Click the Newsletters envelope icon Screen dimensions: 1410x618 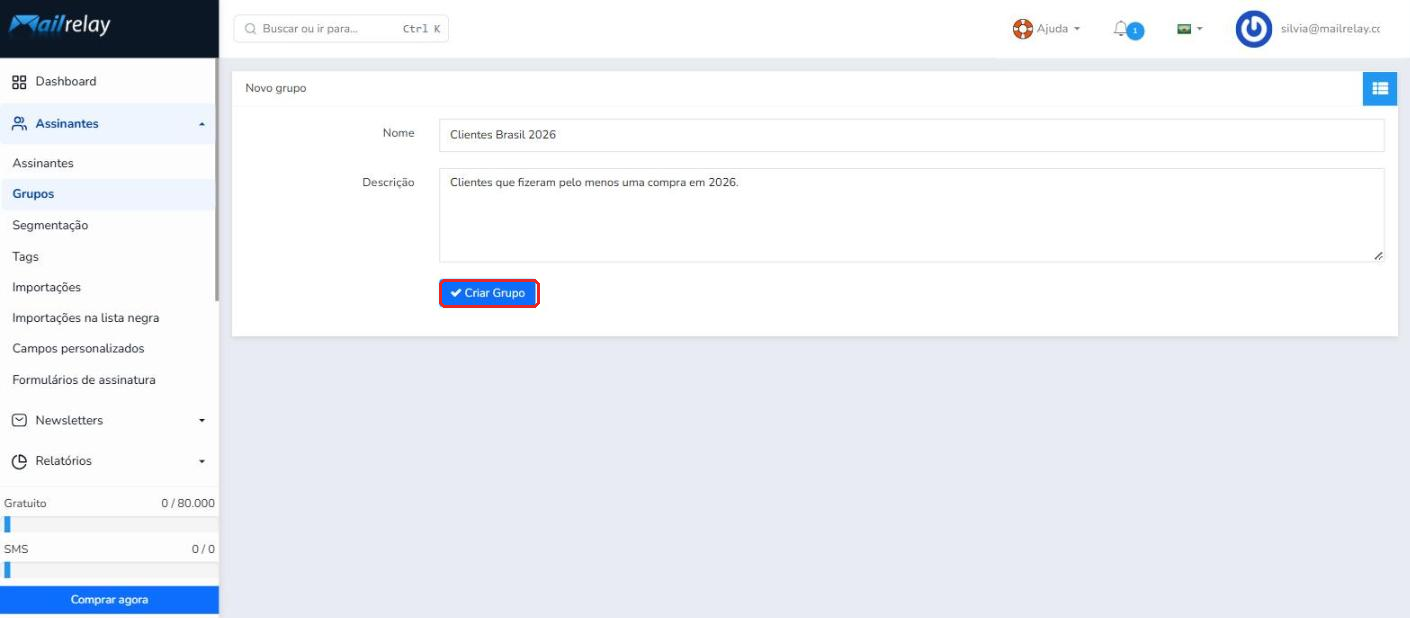pyautogui.click(x=19, y=421)
